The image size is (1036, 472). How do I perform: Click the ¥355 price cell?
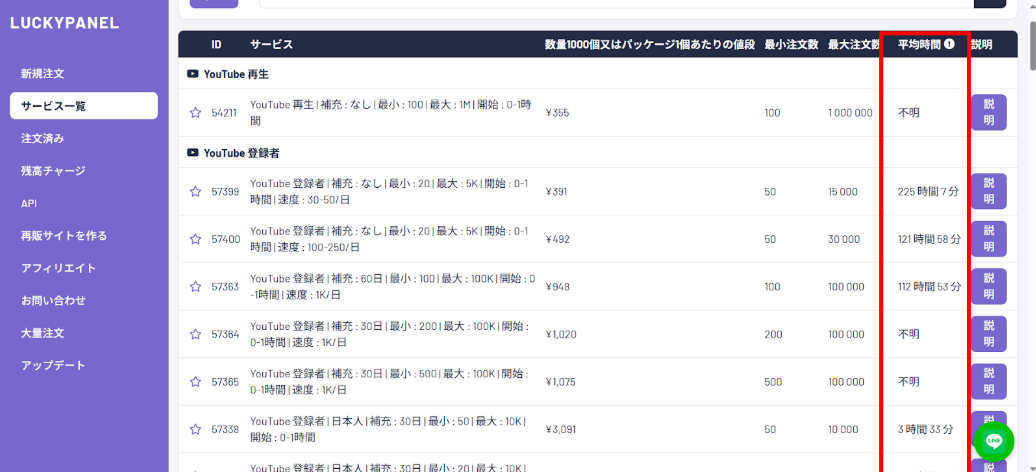click(x=558, y=113)
